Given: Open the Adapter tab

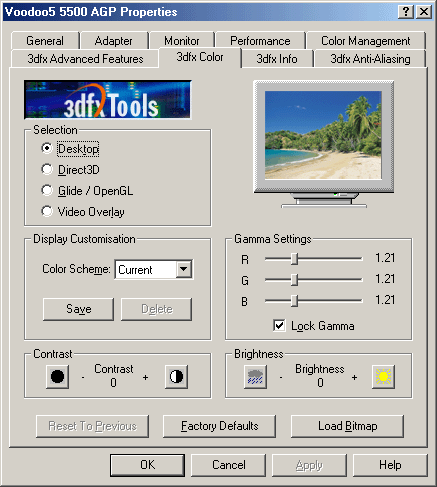Looking at the screenshot, I should coord(114,41).
